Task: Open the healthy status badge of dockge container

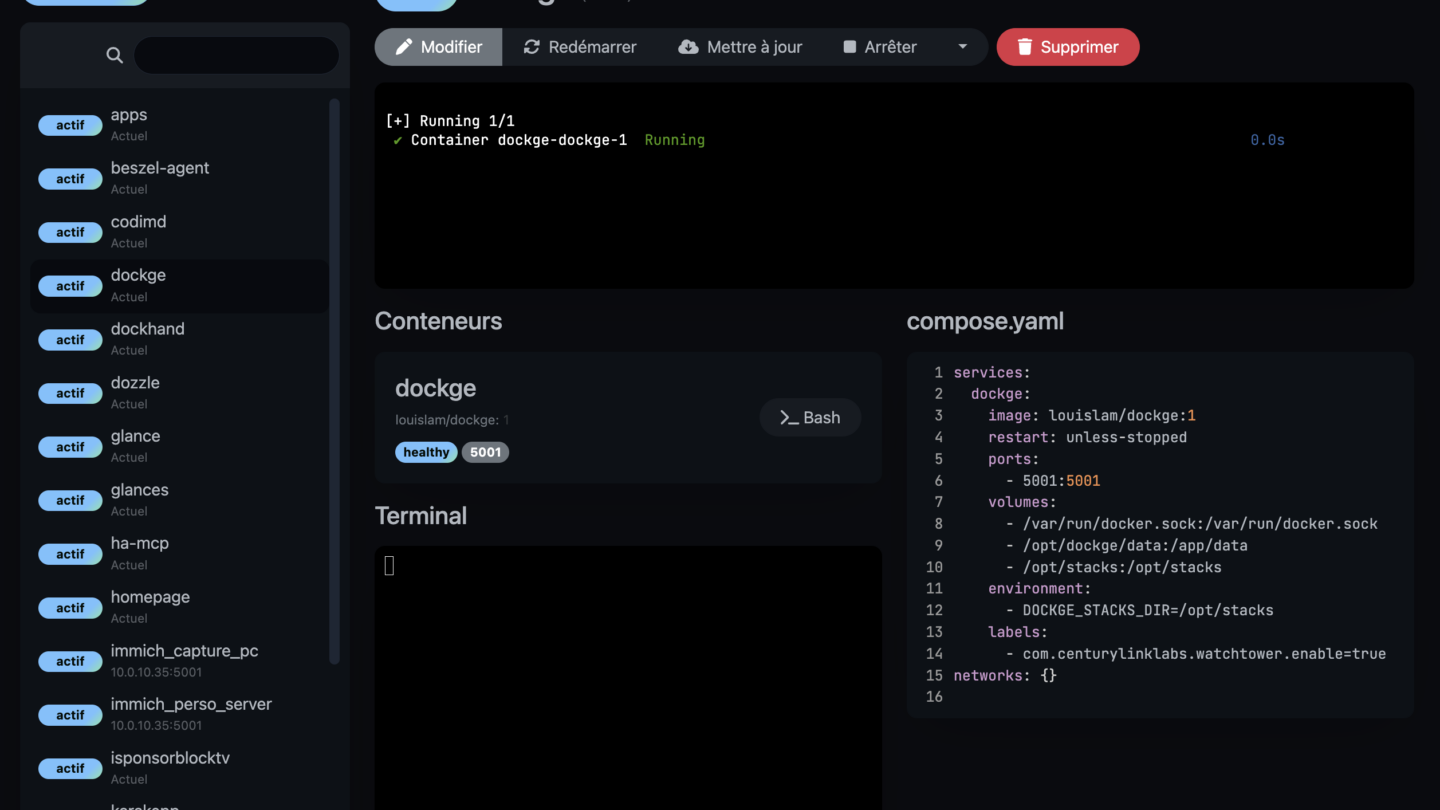Action: (x=426, y=452)
